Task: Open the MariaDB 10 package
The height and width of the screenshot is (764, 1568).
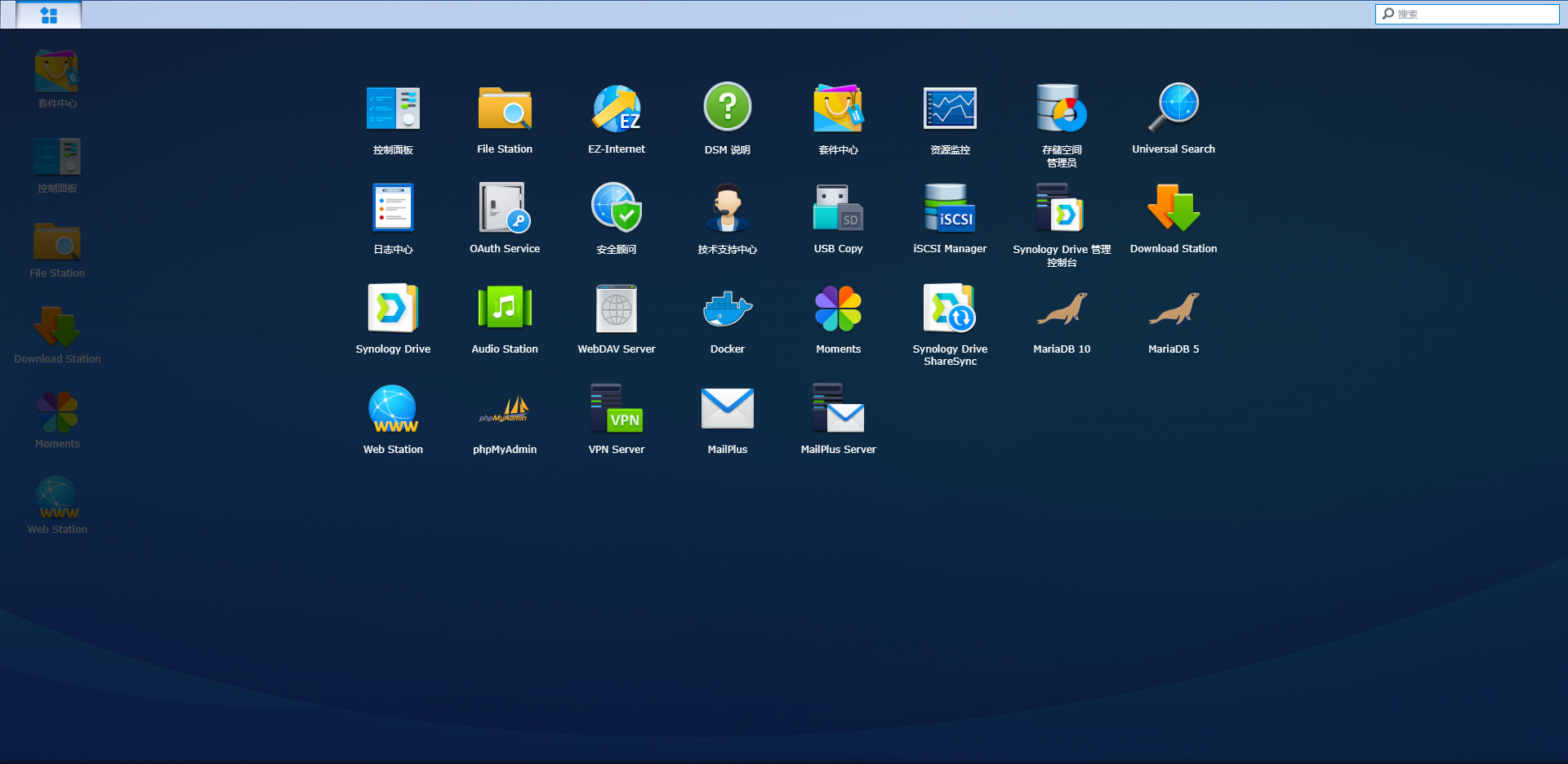Action: 1062,309
